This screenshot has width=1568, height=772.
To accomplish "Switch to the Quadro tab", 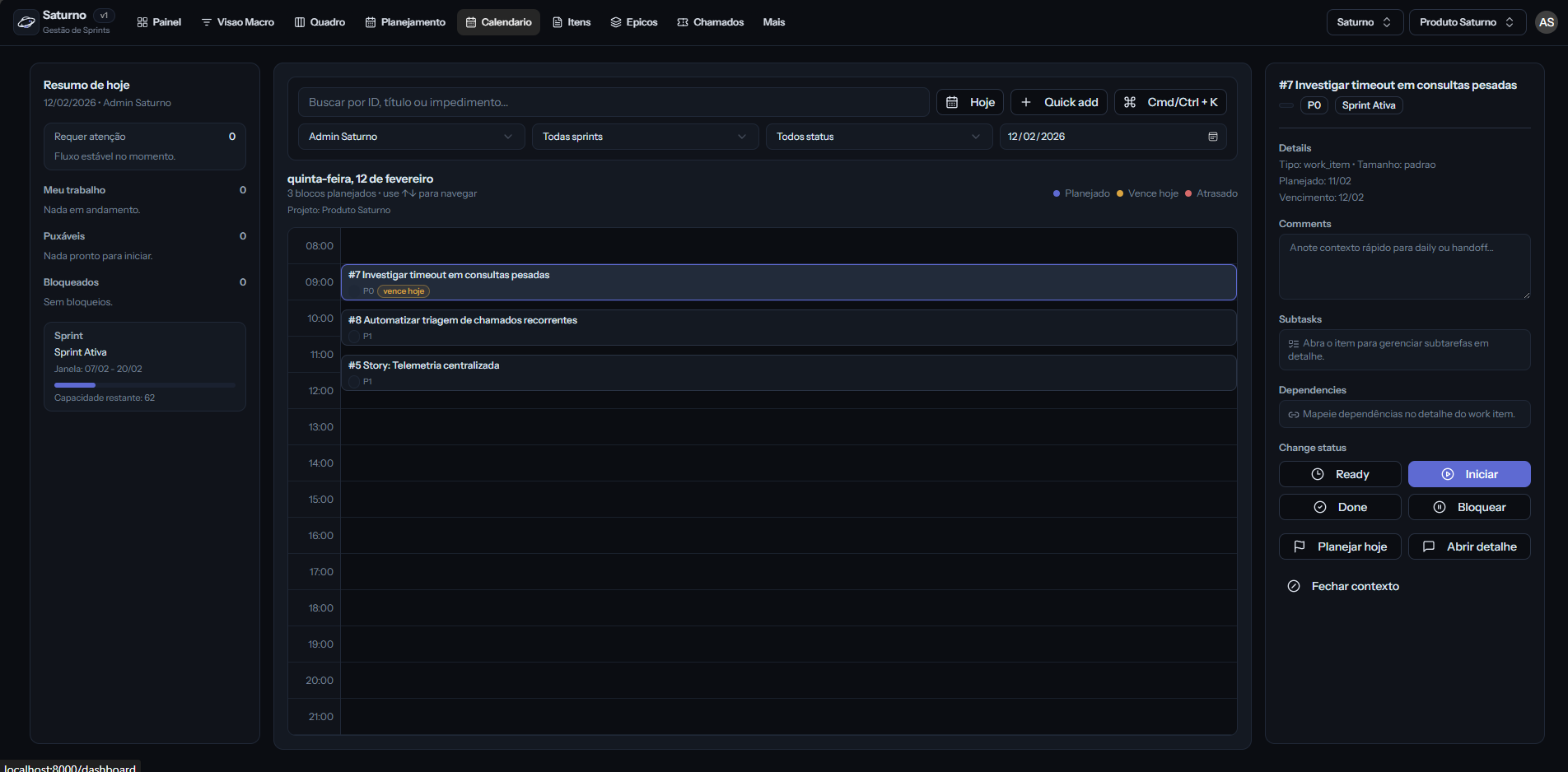I will pyautogui.click(x=320, y=22).
